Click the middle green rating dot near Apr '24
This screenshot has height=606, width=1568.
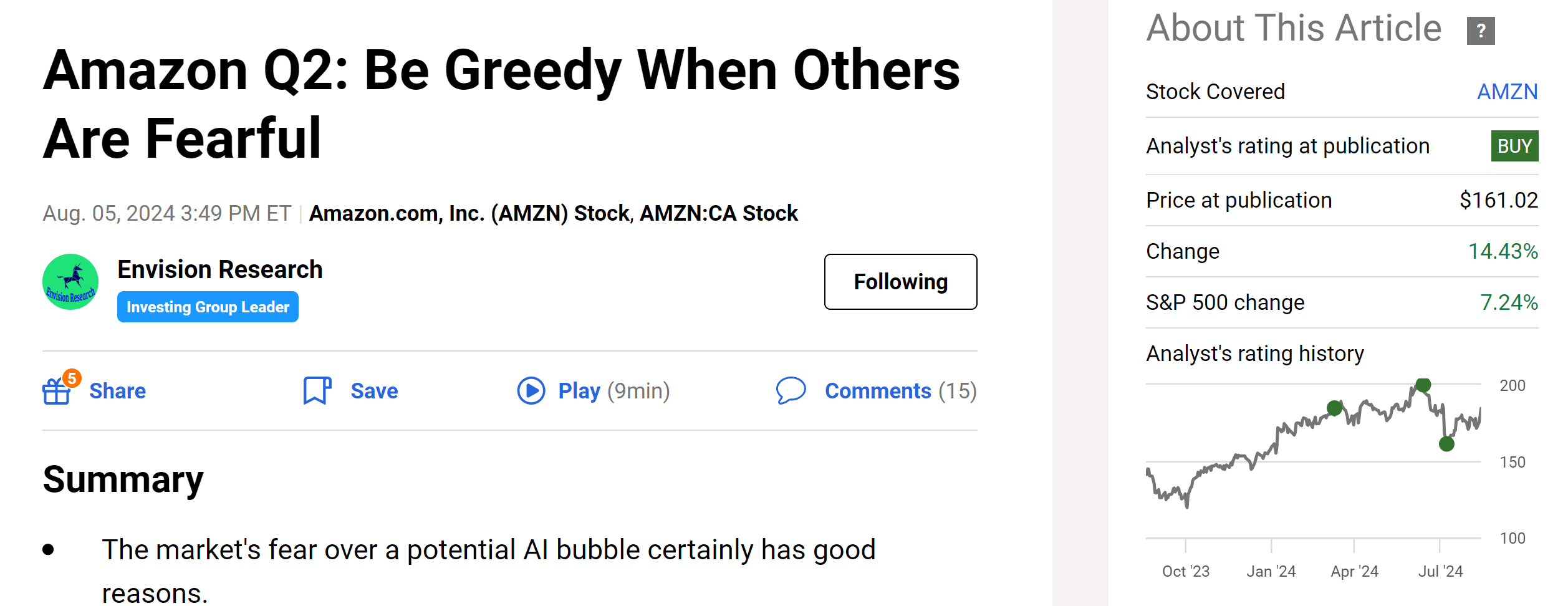point(1334,408)
